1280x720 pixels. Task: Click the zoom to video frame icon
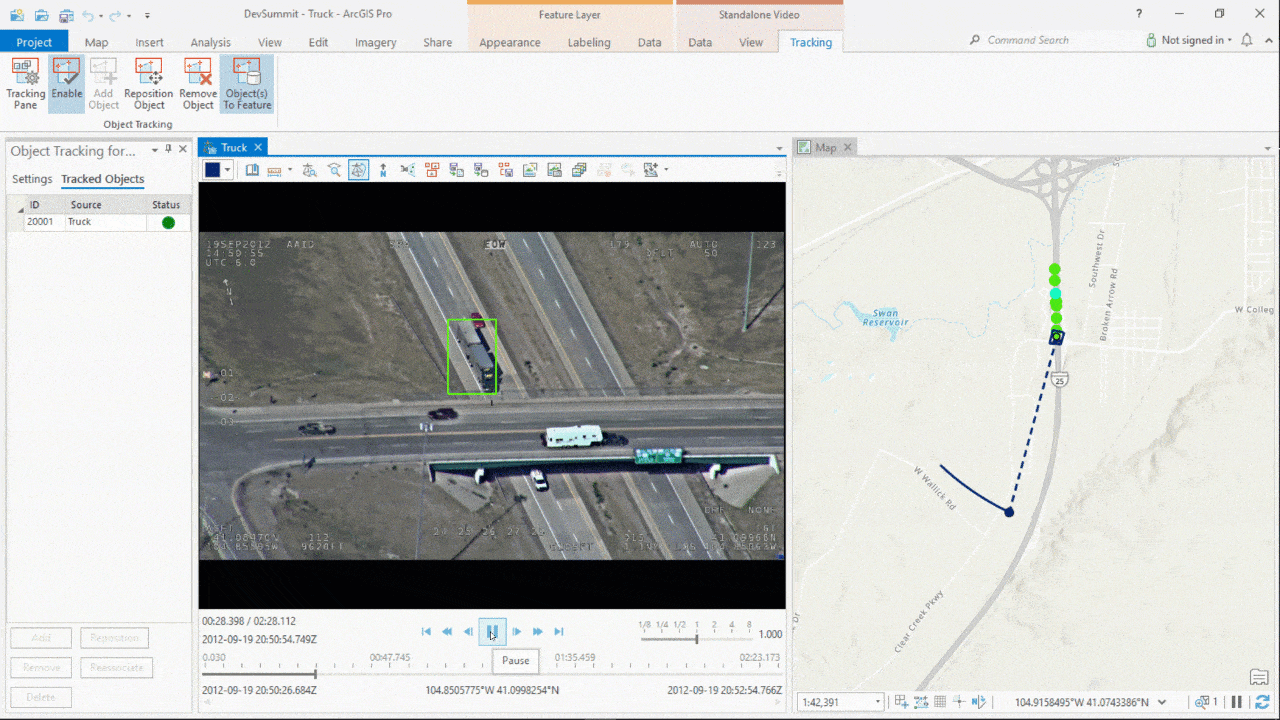[x=334, y=170]
